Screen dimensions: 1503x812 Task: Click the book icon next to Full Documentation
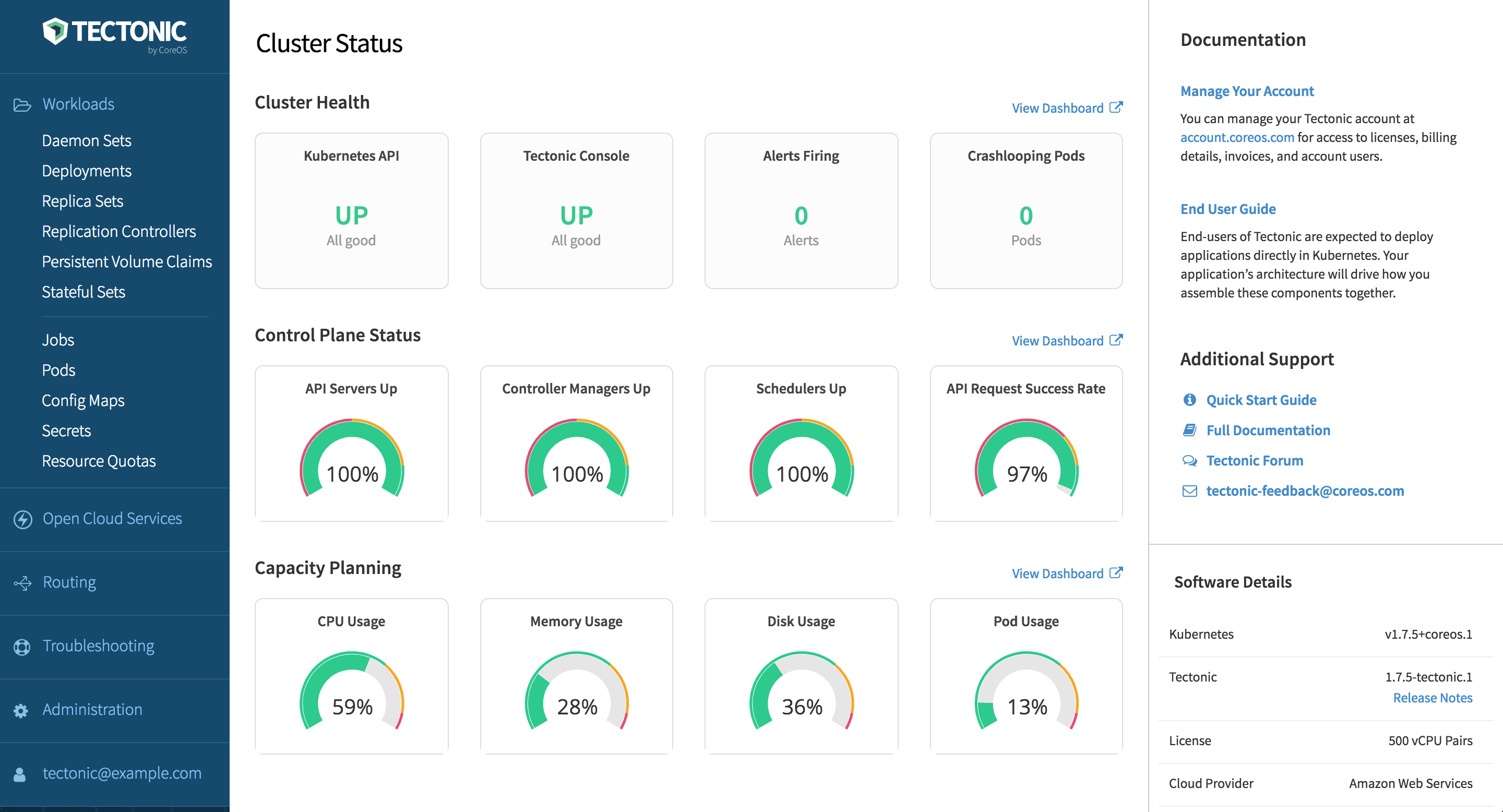coord(1189,430)
